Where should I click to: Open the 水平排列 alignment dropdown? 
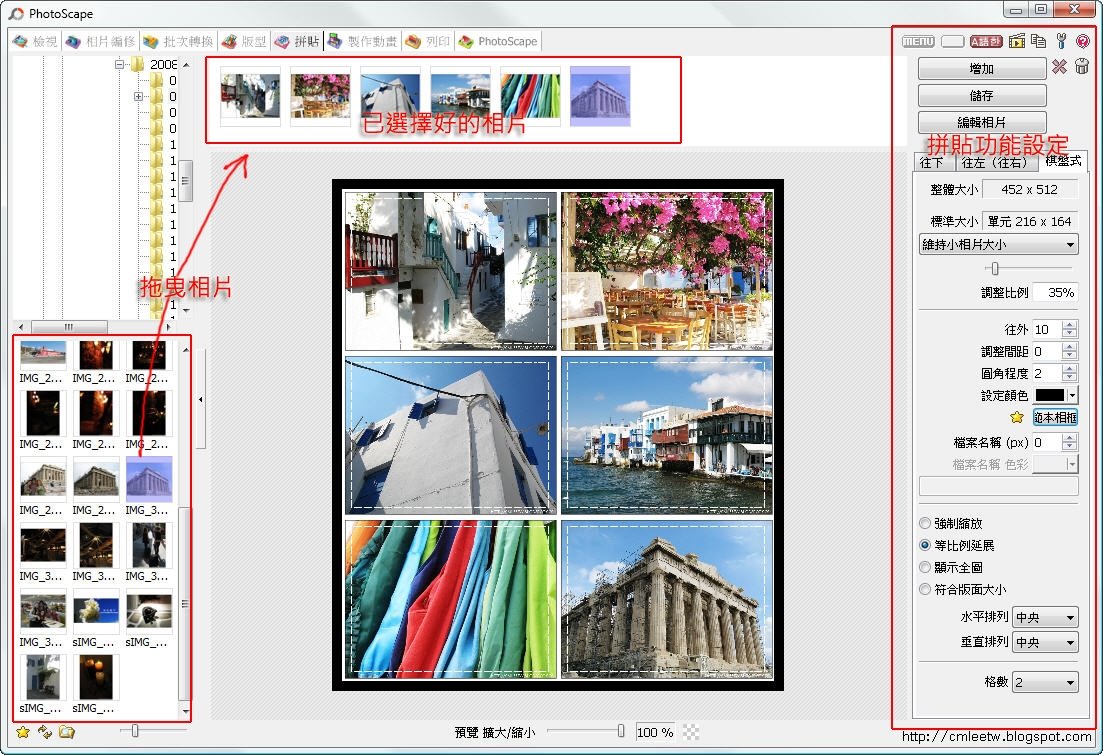(1045, 617)
